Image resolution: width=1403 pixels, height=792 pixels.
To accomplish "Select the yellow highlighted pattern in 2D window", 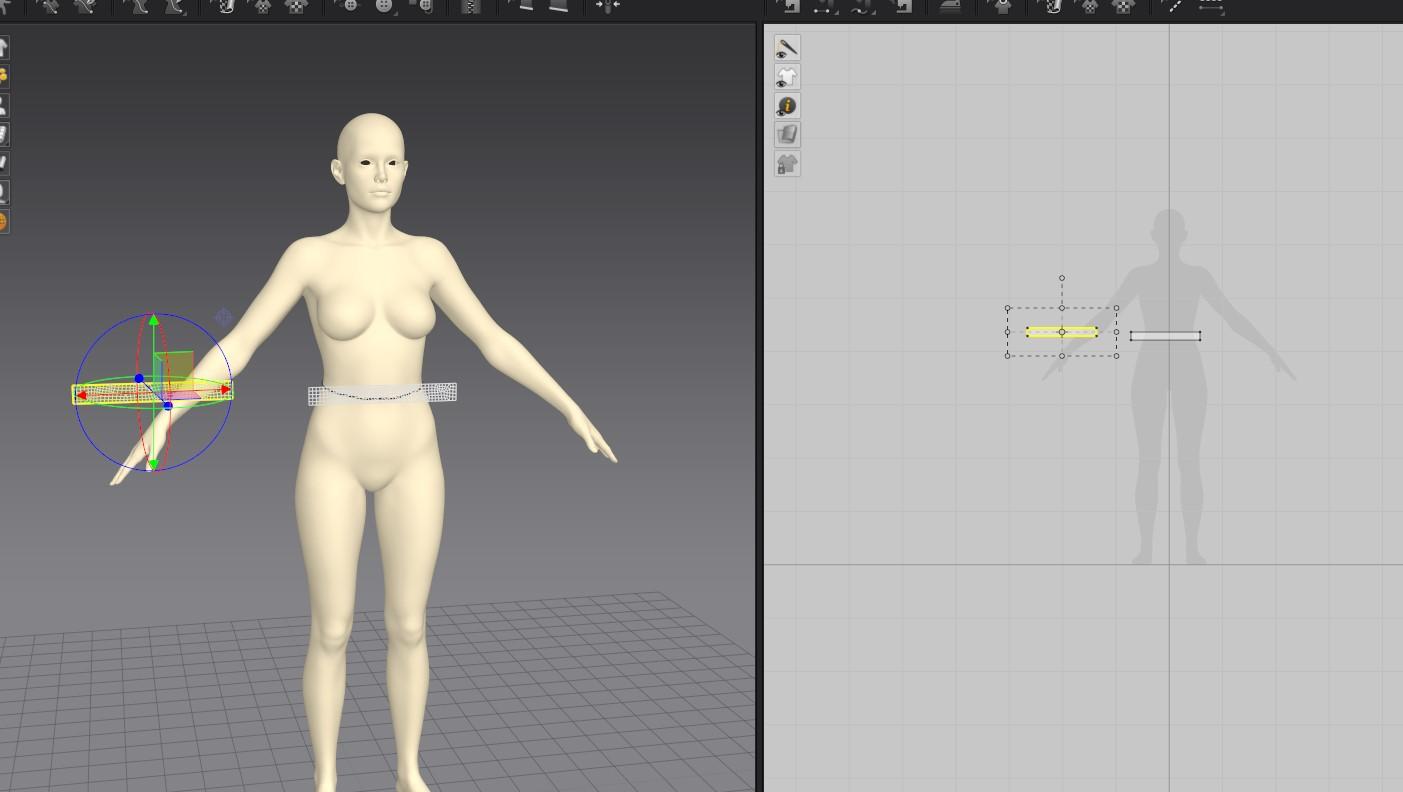I will tap(1061, 332).
